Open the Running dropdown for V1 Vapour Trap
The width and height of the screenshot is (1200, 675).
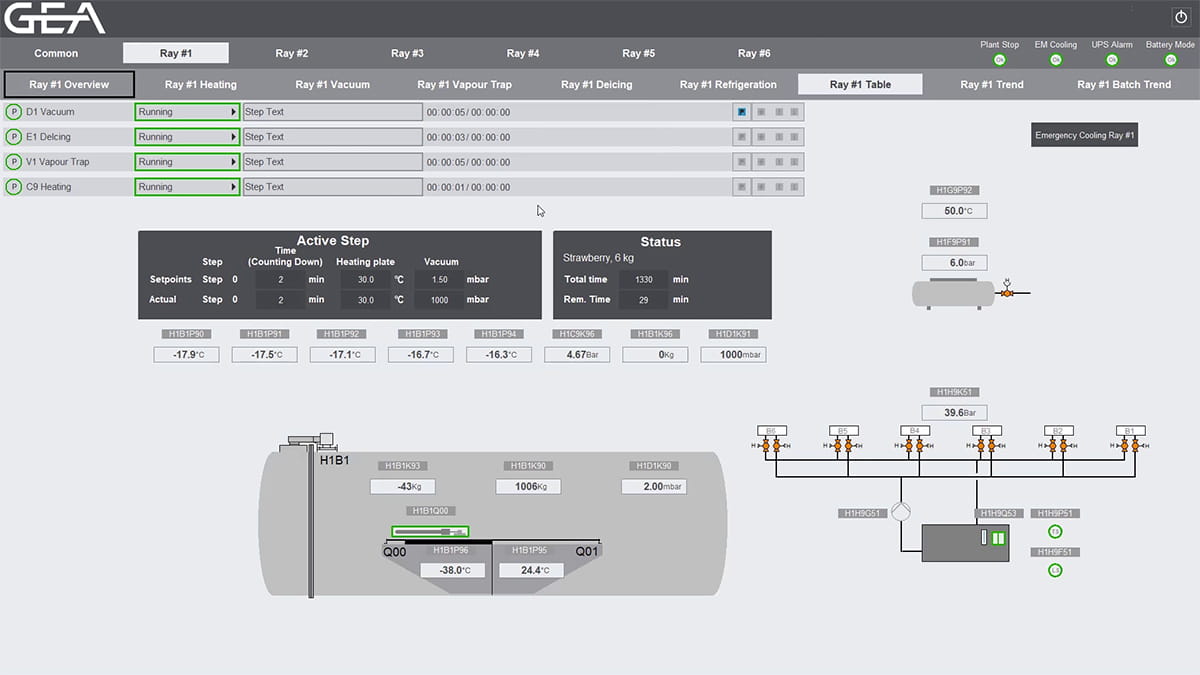click(x=187, y=162)
